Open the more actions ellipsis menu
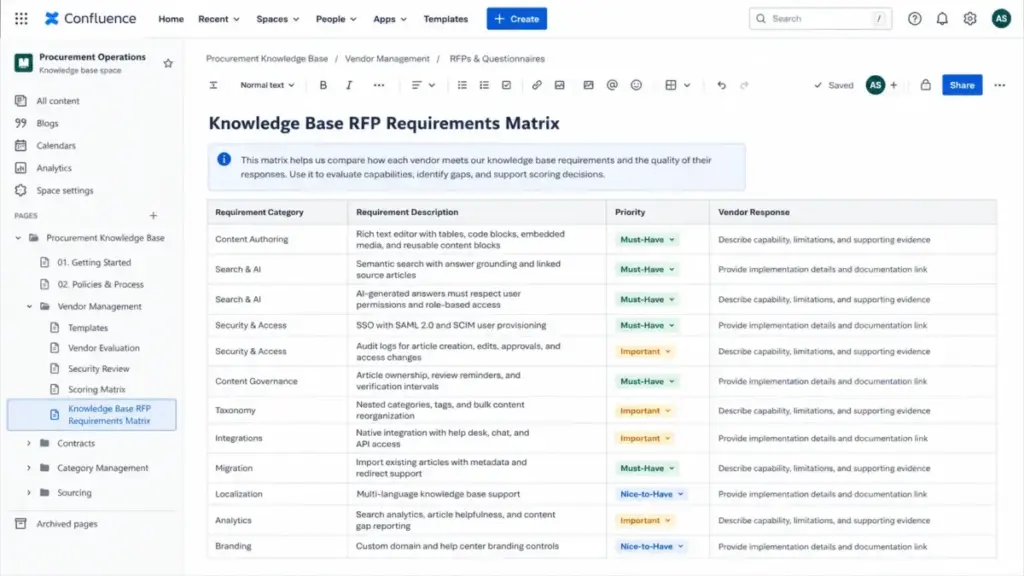Viewport: 1024px width, 576px height. pyautogui.click(x=999, y=85)
